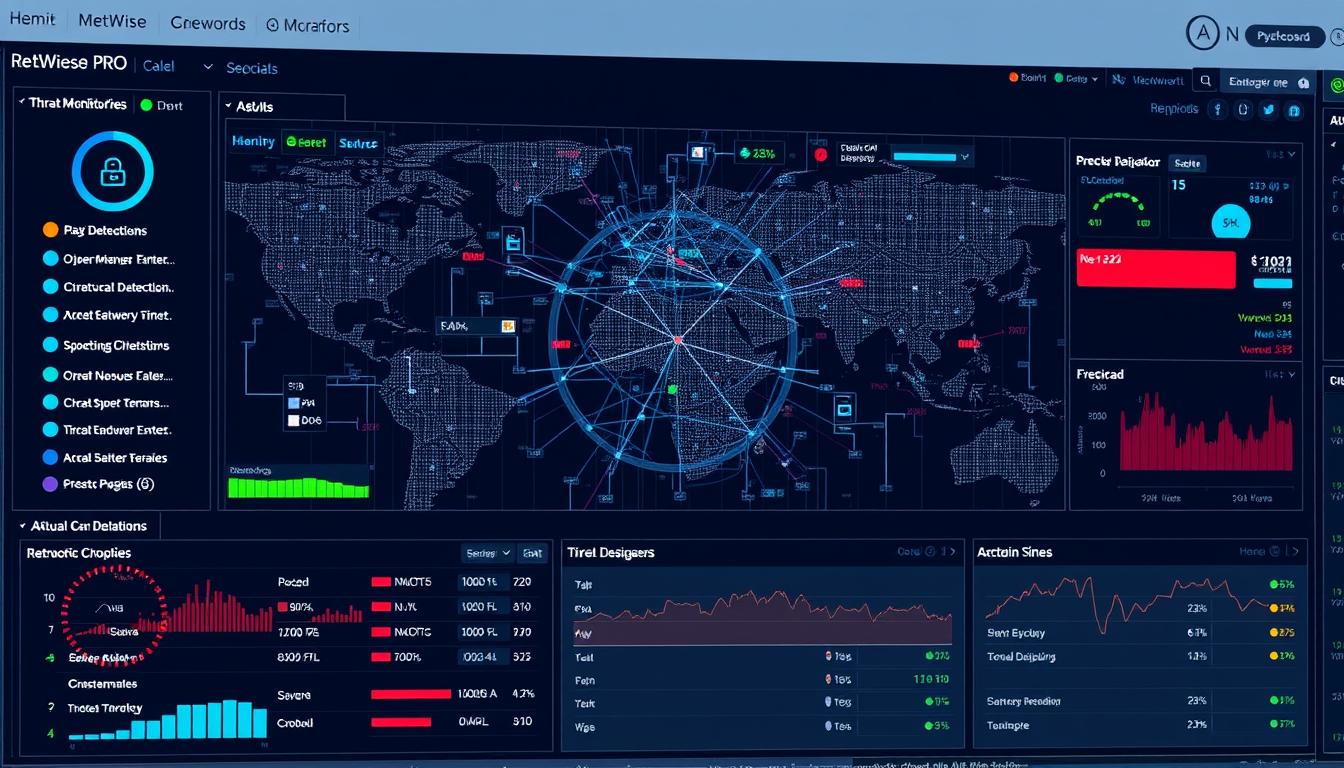Click the large red progress bar in Precta panel

[1156, 269]
